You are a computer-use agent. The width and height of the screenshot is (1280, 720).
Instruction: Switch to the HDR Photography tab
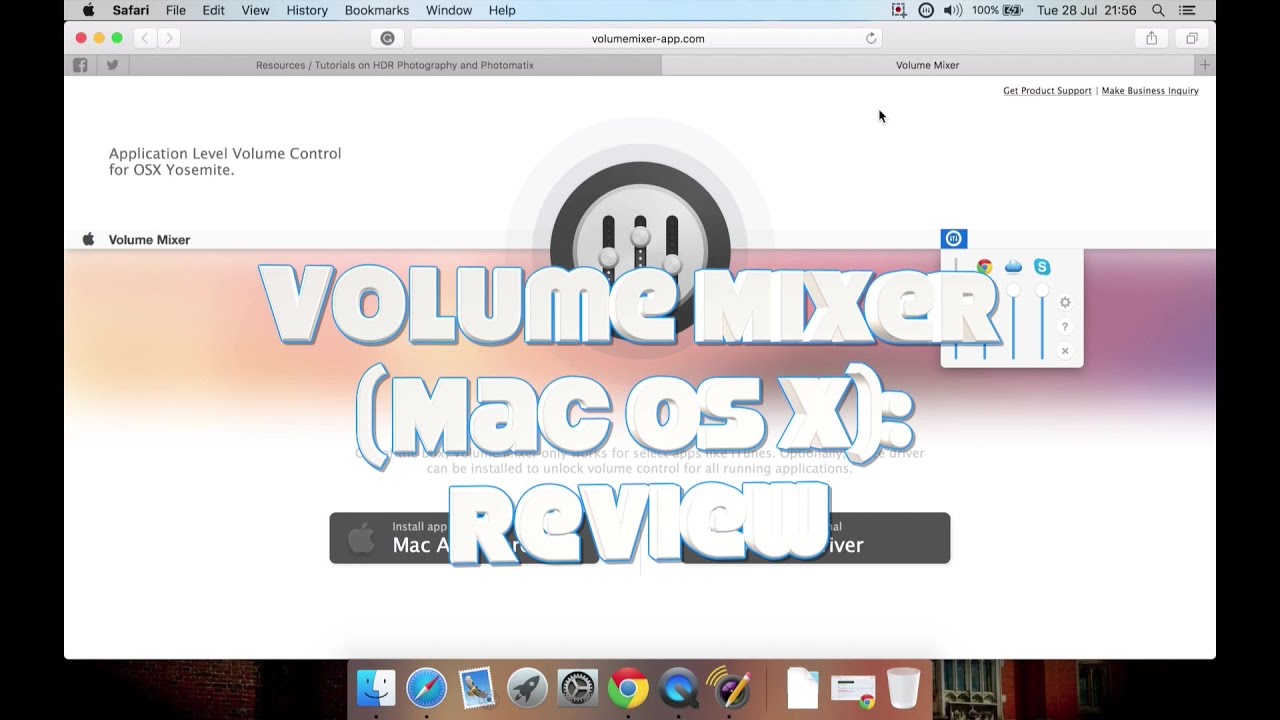click(395, 65)
